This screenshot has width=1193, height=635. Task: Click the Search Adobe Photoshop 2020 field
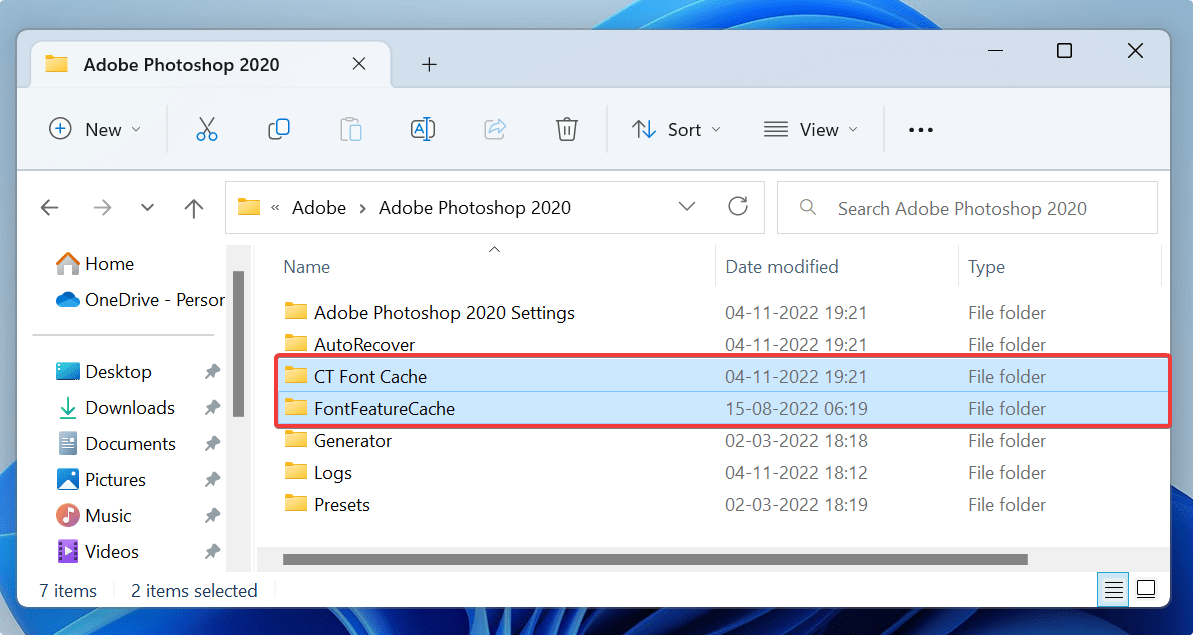[x=966, y=207]
